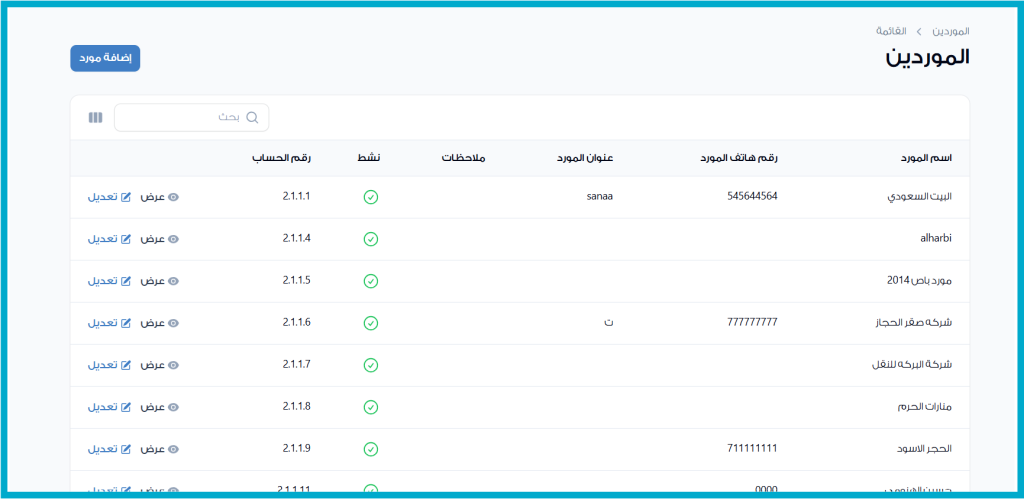Screen dimensions: 1024x499
Task: Sort by رقم الحساب column header
Action: coord(281,158)
